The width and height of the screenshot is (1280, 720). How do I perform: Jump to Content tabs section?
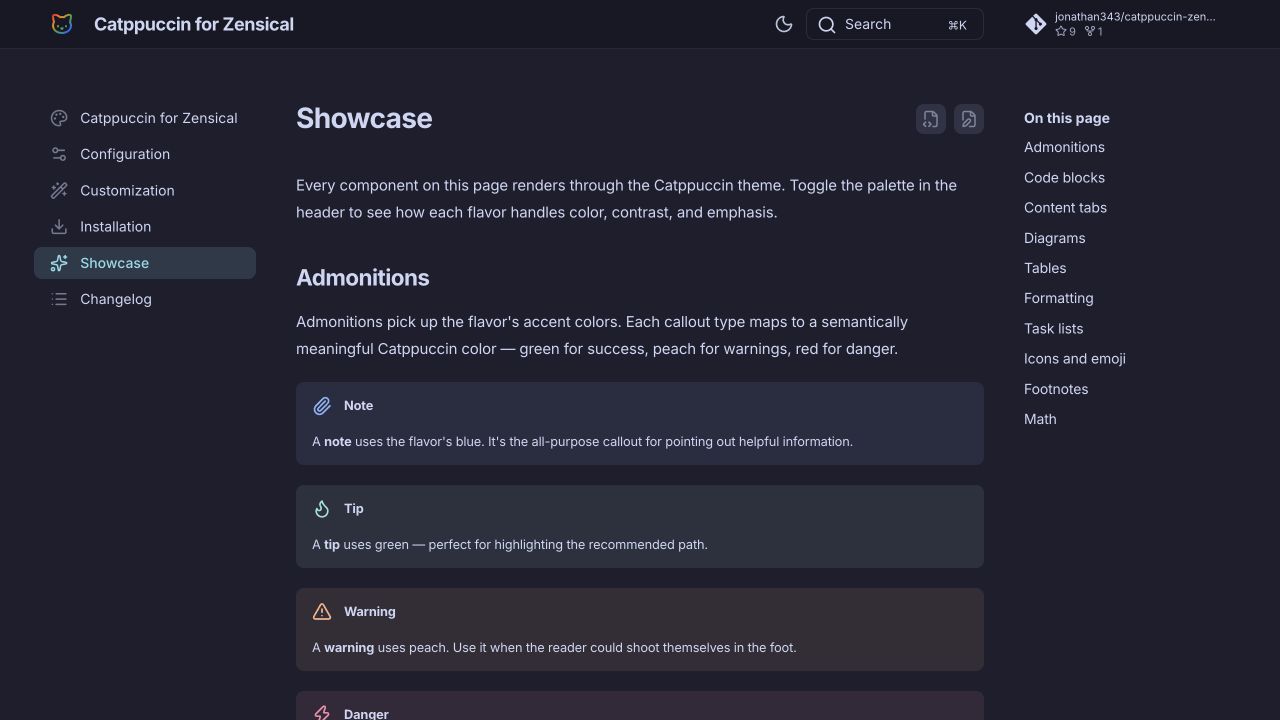coord(1065,207)
